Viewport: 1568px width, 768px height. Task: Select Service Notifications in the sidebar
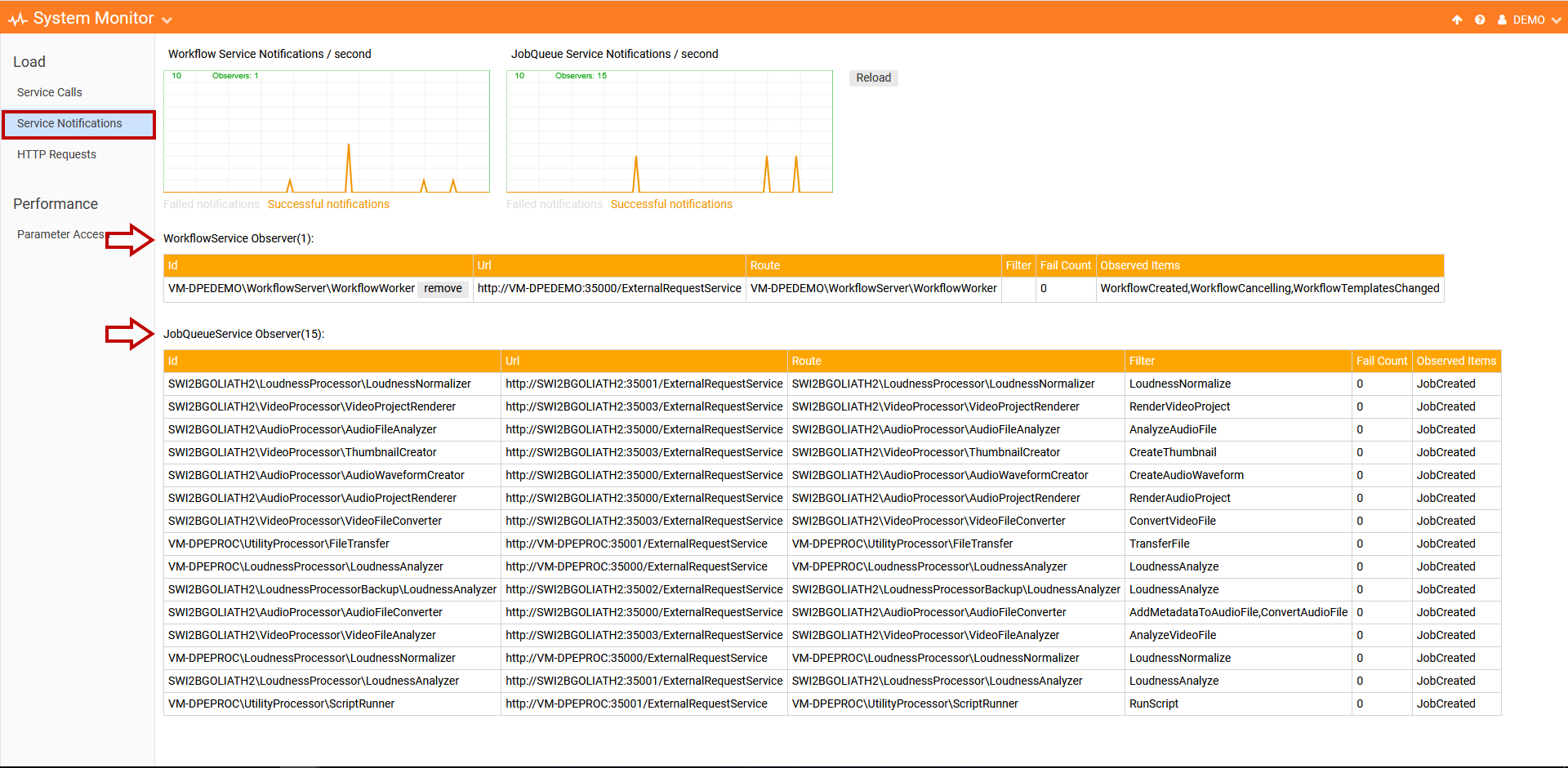click(x=69, y=123)
